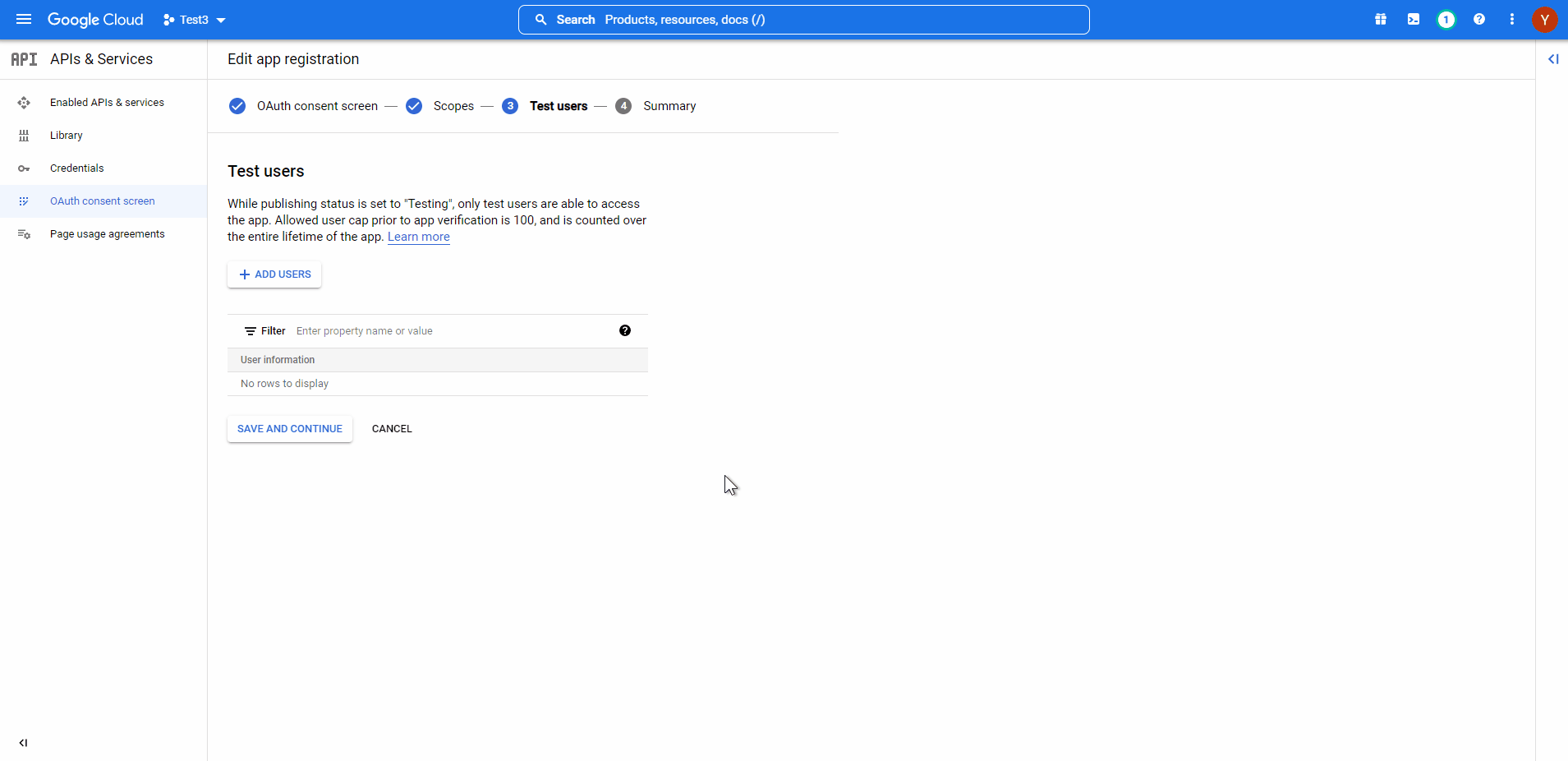This screenshot has height=761, width=1568.
Task: Open the main hamburger navigation menu
Action: pyautogui.click(x=24, y=20)
